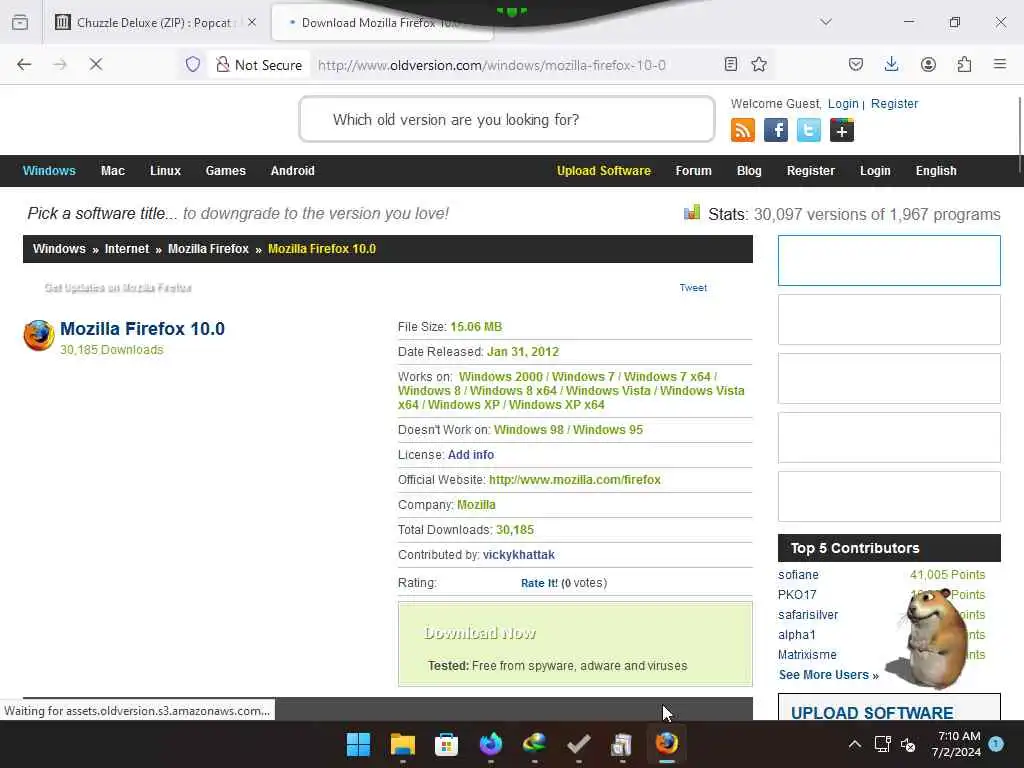The width and height of the screenshot is (1024, 768).
Task: Stop loading the page
Action: coord(96,64)
